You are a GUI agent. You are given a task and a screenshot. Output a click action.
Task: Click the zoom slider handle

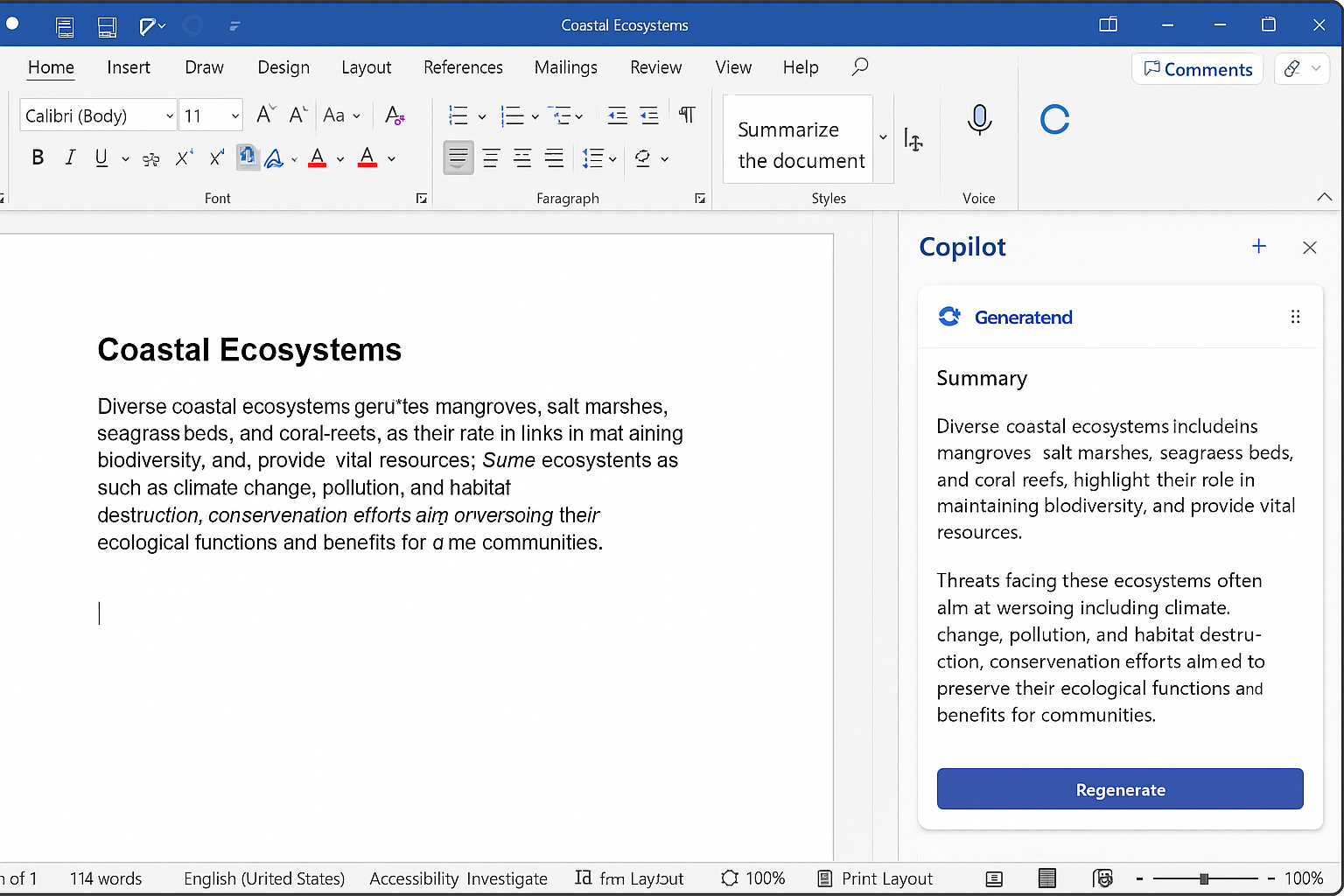click(x=1204, y=878)
